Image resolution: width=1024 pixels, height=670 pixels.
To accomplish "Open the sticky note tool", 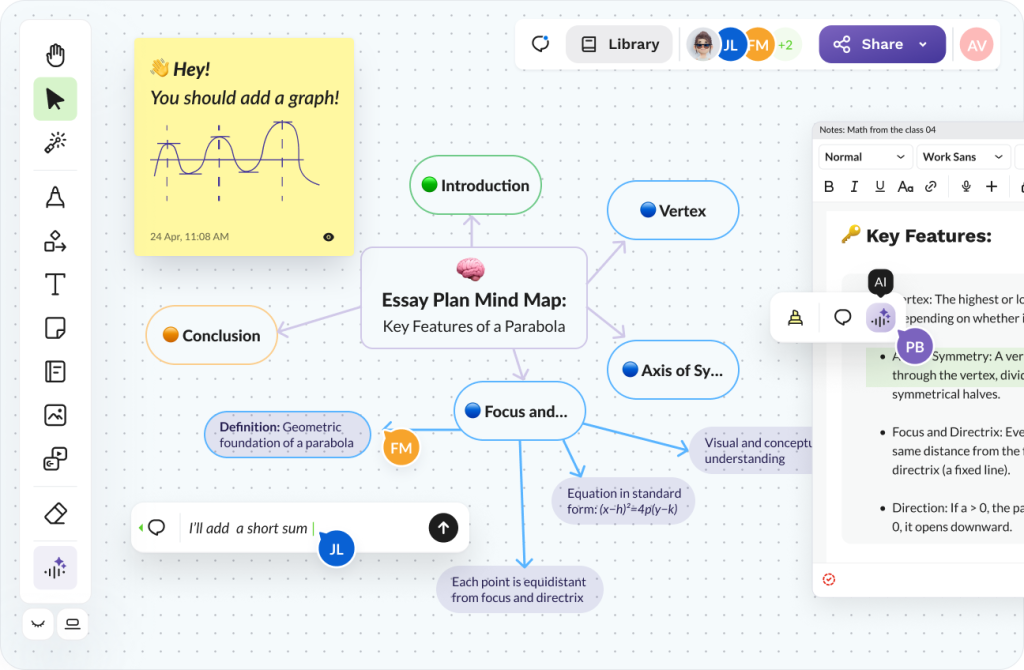I will (x=55, y=327).
